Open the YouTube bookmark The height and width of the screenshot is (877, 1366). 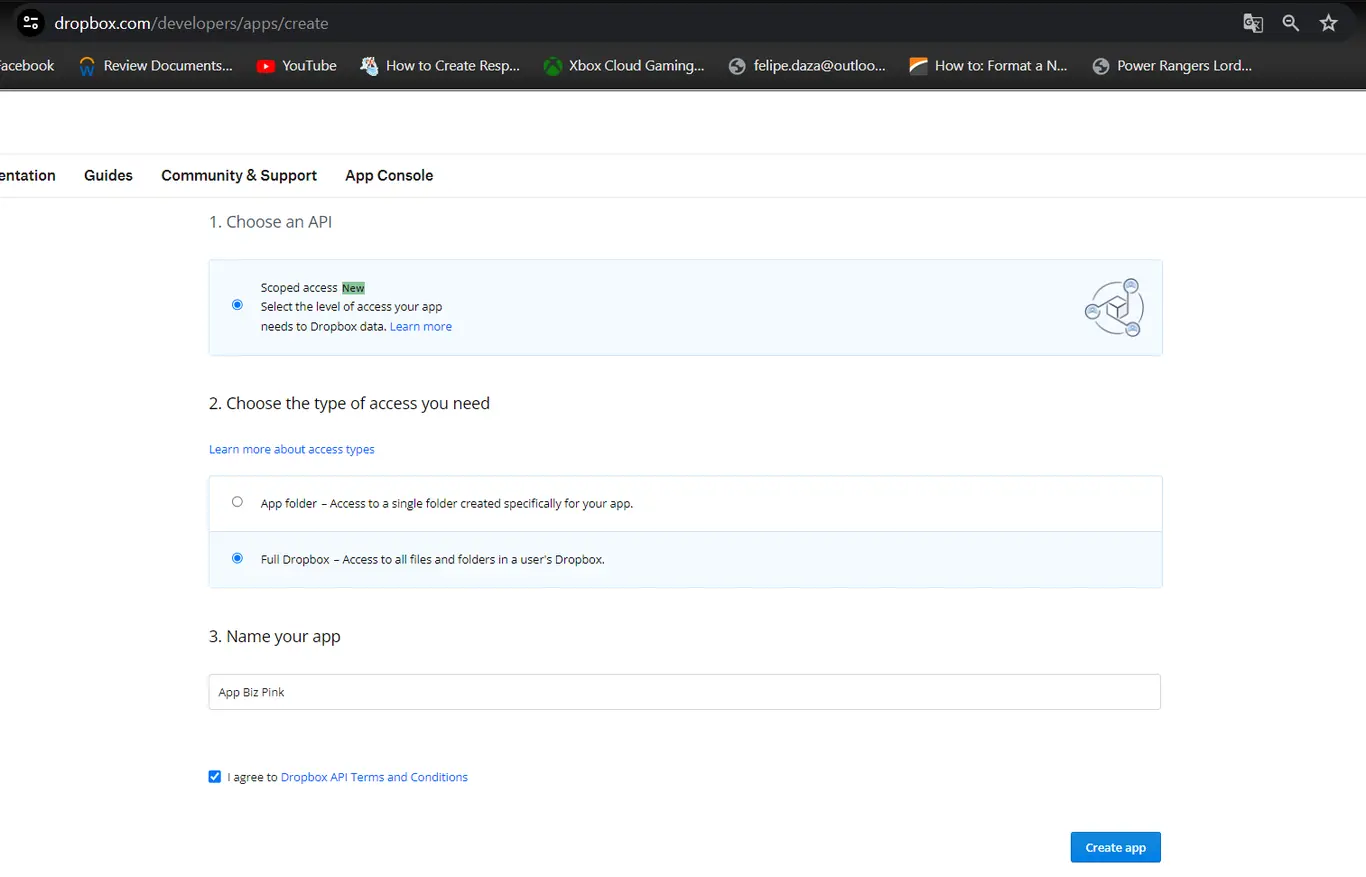296,66
